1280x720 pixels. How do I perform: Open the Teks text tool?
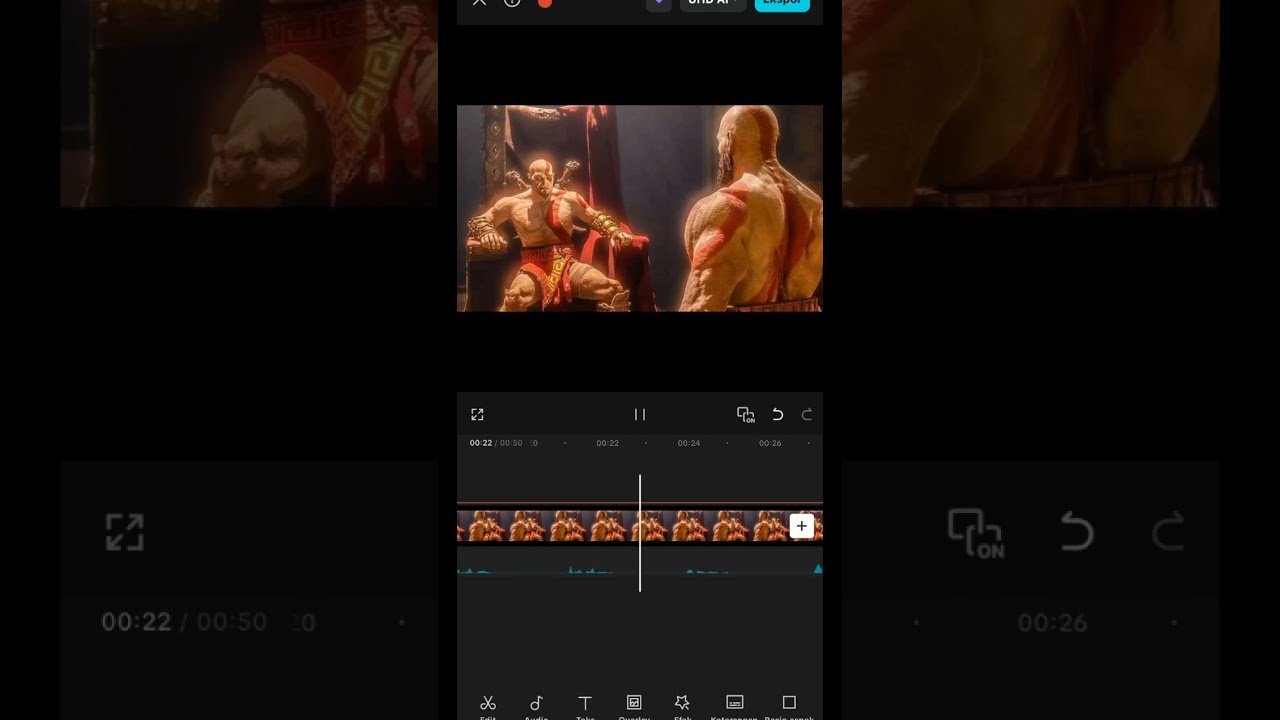tap(585, 706)
